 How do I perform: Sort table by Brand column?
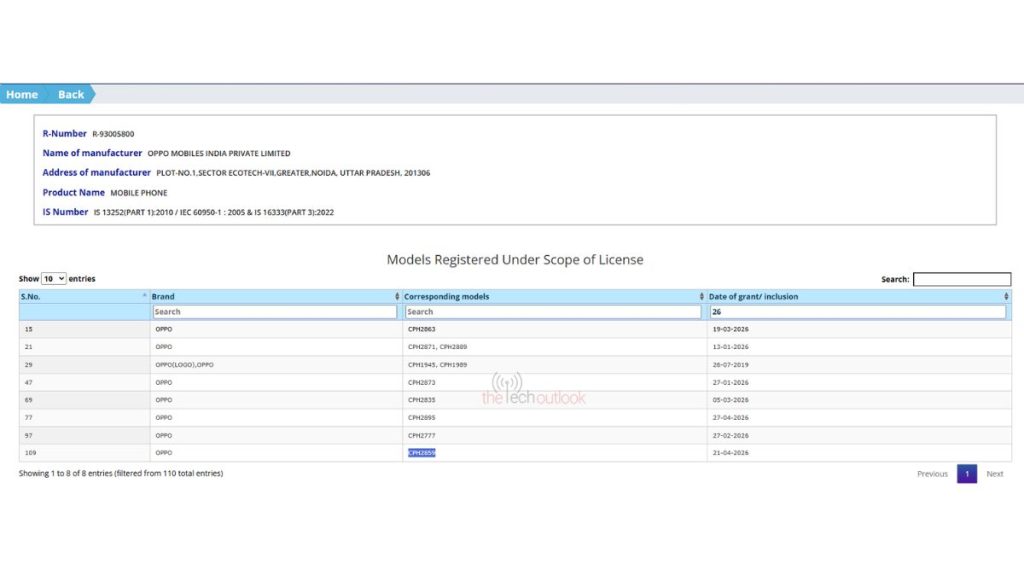pyautogui.click(x=276, y=296)
